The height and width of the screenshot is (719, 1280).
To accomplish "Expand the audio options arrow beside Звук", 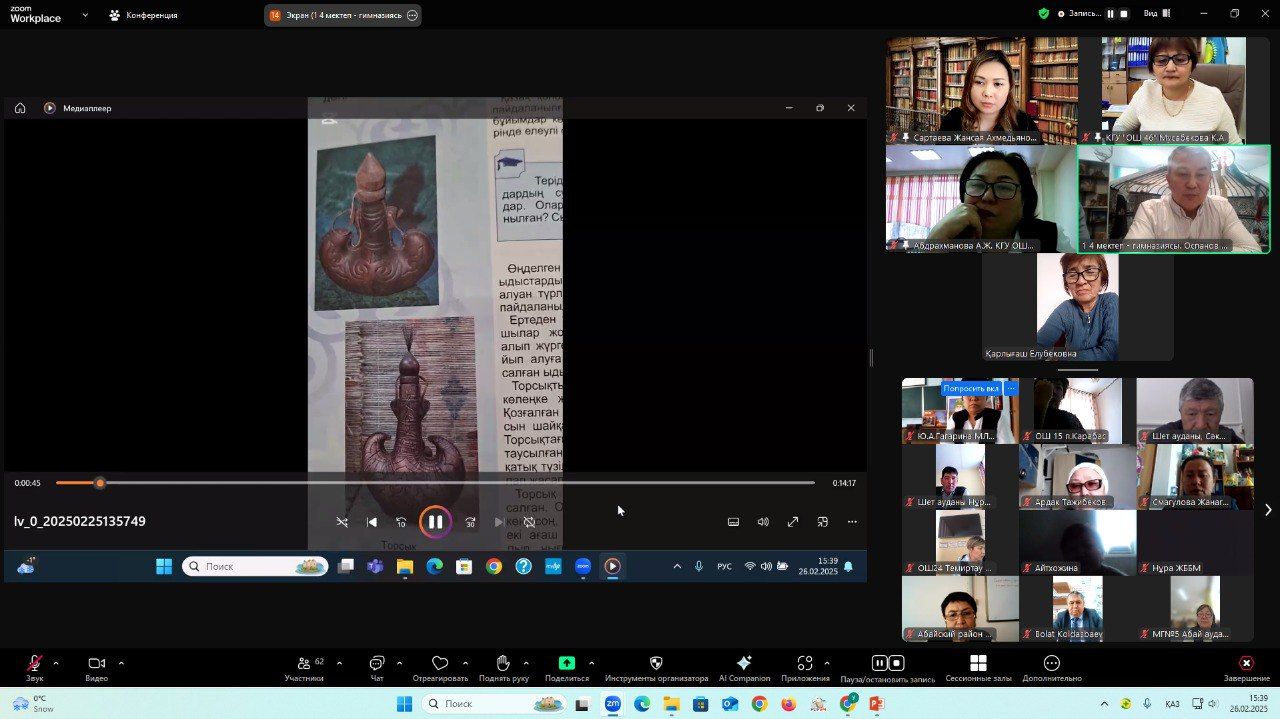I will point(56,663).
